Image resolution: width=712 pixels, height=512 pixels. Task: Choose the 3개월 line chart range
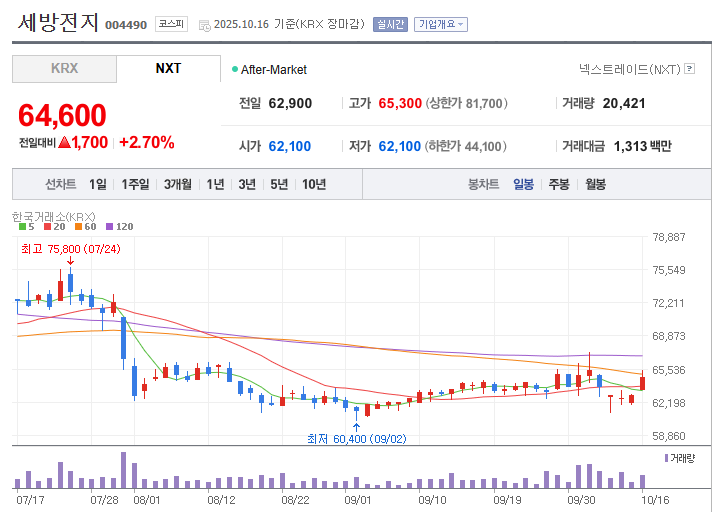(x=178, y=184)
